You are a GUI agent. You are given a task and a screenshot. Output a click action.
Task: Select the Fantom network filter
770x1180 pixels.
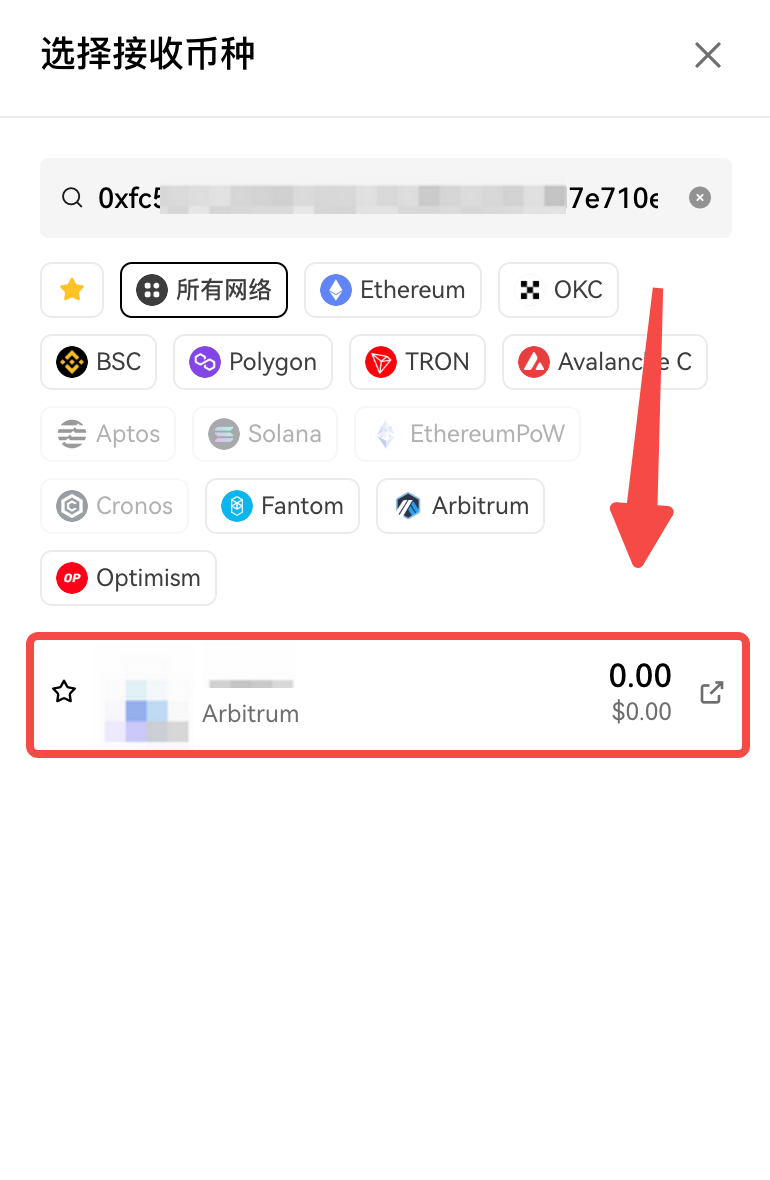pos(282,506)
